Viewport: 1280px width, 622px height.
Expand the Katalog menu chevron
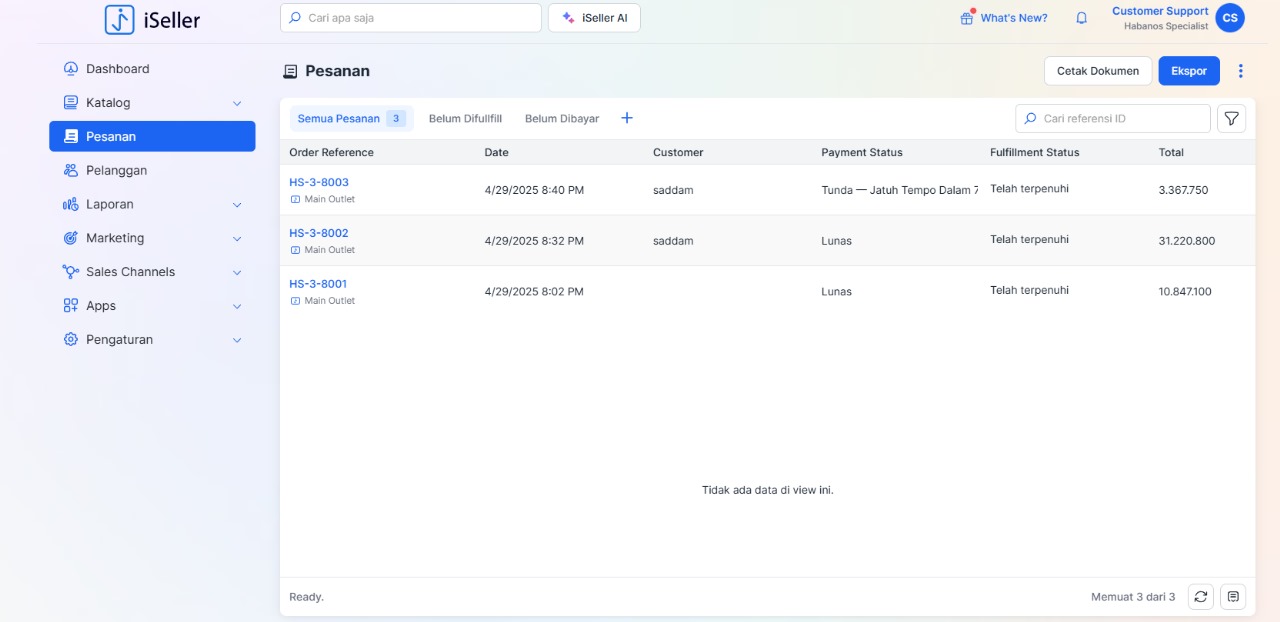[237, 103]
